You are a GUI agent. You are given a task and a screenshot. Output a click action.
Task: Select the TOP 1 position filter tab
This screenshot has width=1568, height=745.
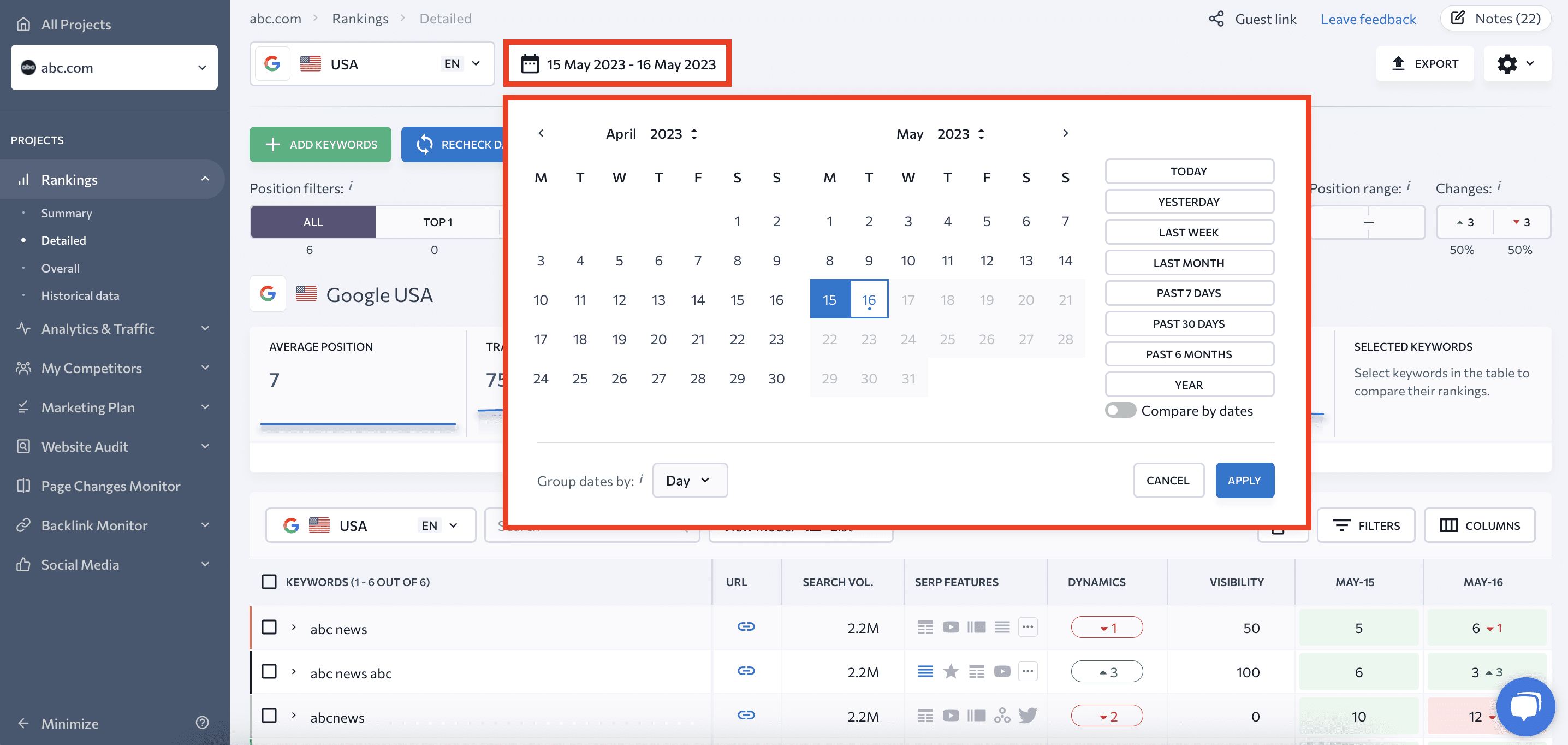(x=437, y=221)
